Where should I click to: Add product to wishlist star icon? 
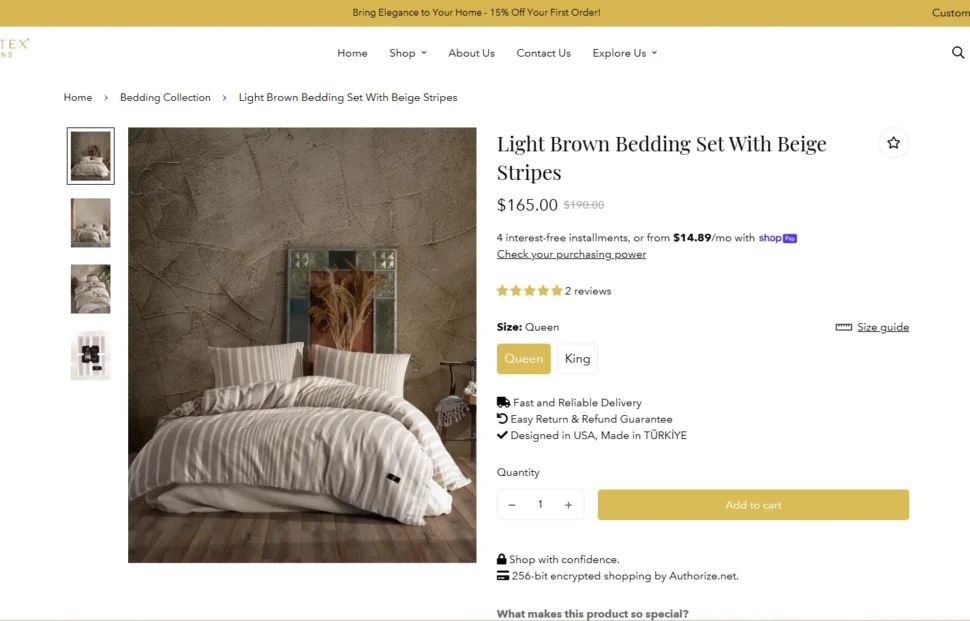893,143
